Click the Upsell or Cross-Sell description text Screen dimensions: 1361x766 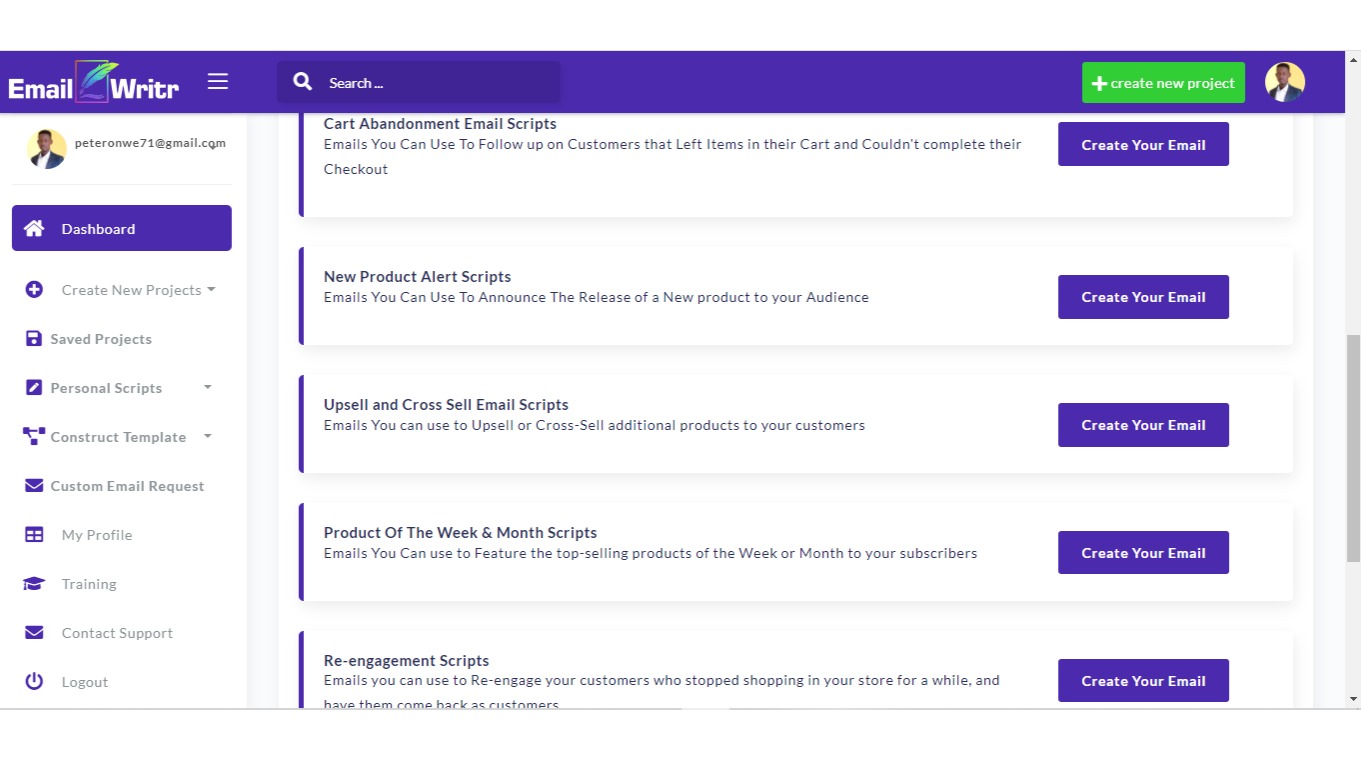point(594,425)
